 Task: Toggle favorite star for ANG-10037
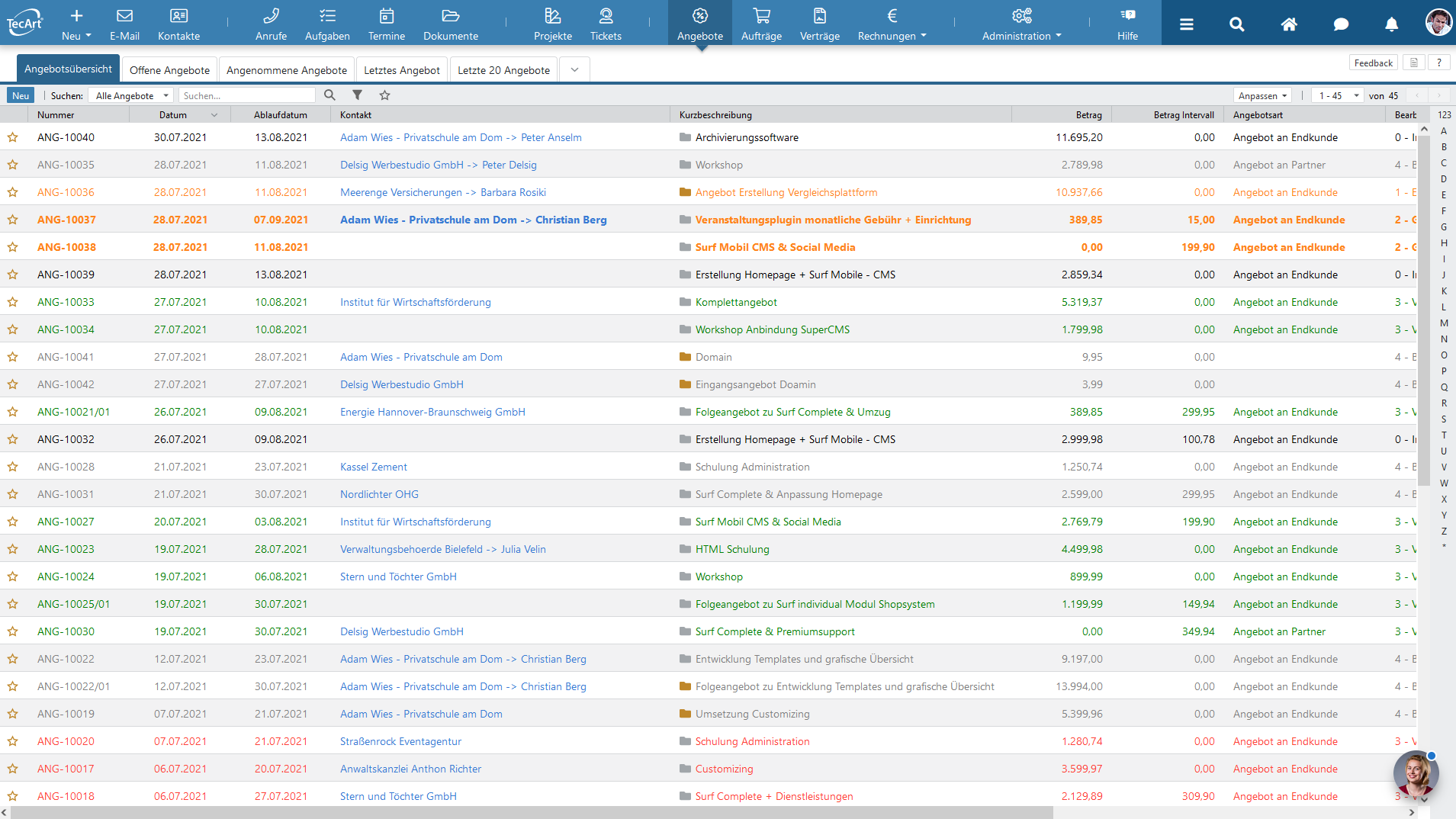tap(13, 220)
